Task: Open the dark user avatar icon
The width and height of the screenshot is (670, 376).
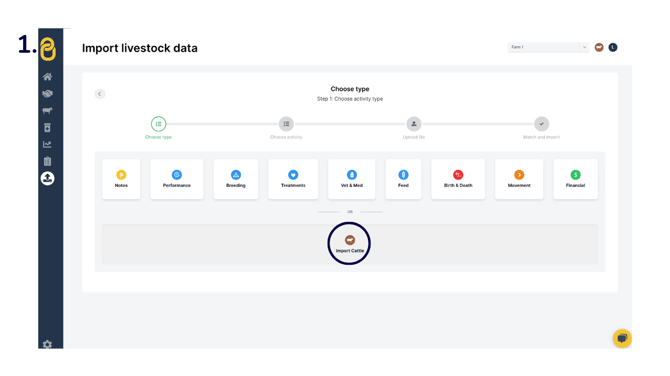Action: [x=613, y=47]
